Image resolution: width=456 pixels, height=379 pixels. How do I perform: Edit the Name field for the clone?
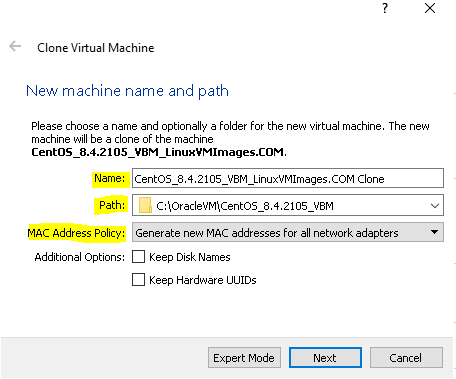click(x=288, y=179)
